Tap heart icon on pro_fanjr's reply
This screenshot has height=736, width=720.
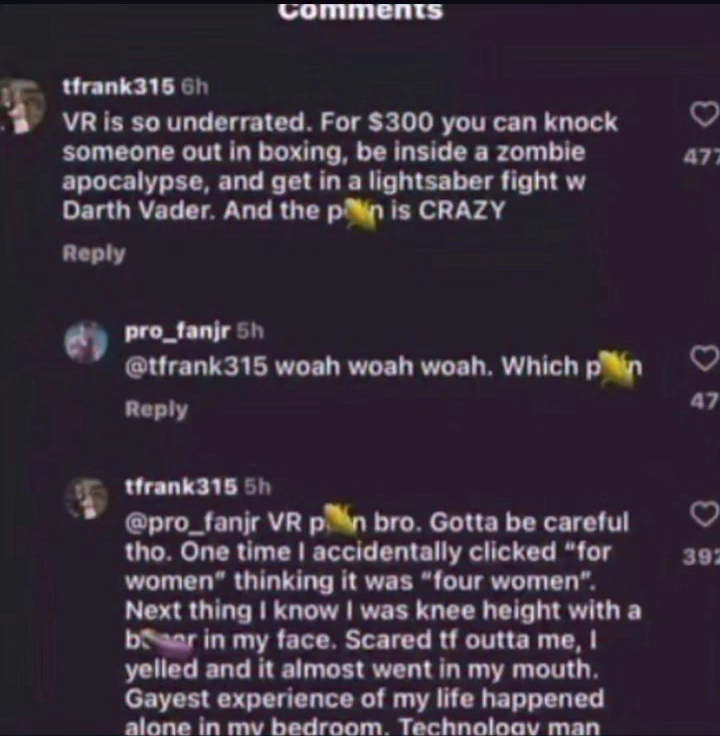pos(705,359)
